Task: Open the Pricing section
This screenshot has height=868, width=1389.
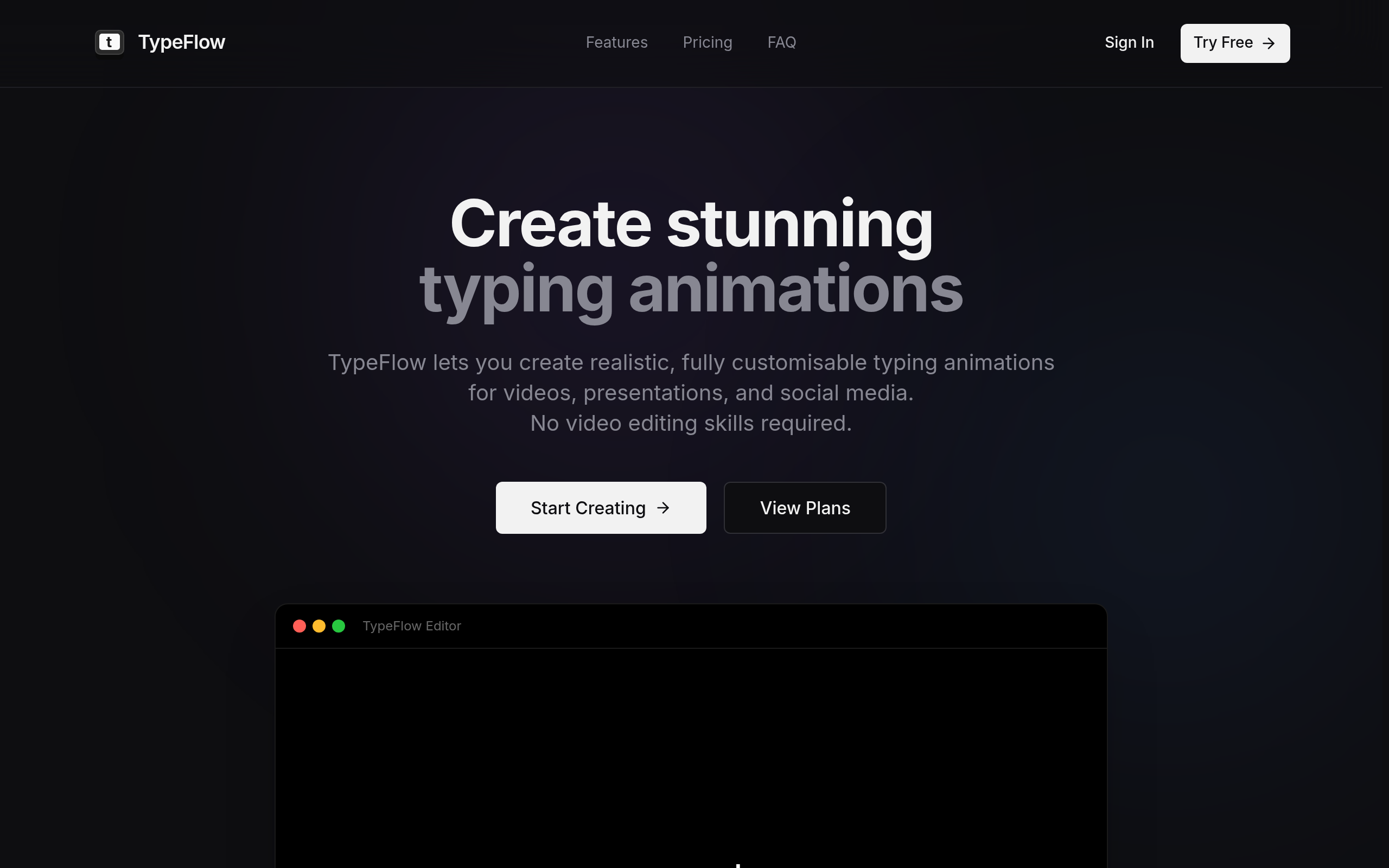Action: [x=707, y=42]
